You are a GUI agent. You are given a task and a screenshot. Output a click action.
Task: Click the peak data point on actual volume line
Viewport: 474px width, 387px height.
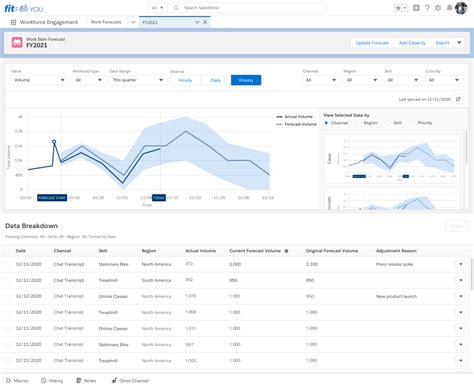pyautogui.click(x=54, y=142)
